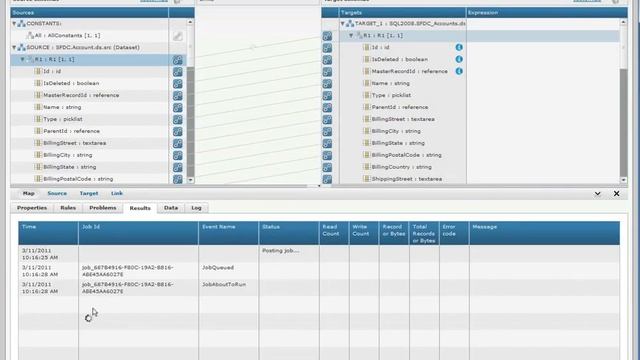Viewport: 640px width, 360px height.
Task: Click the link icon beside target Type
Action: (327, 96)
